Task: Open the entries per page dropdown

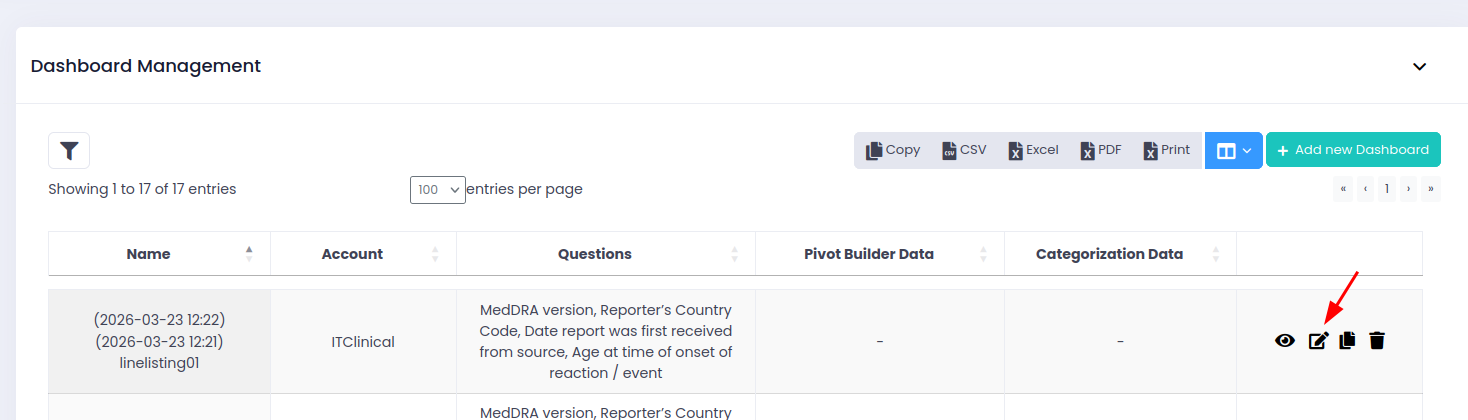Action: click(438, 190)
